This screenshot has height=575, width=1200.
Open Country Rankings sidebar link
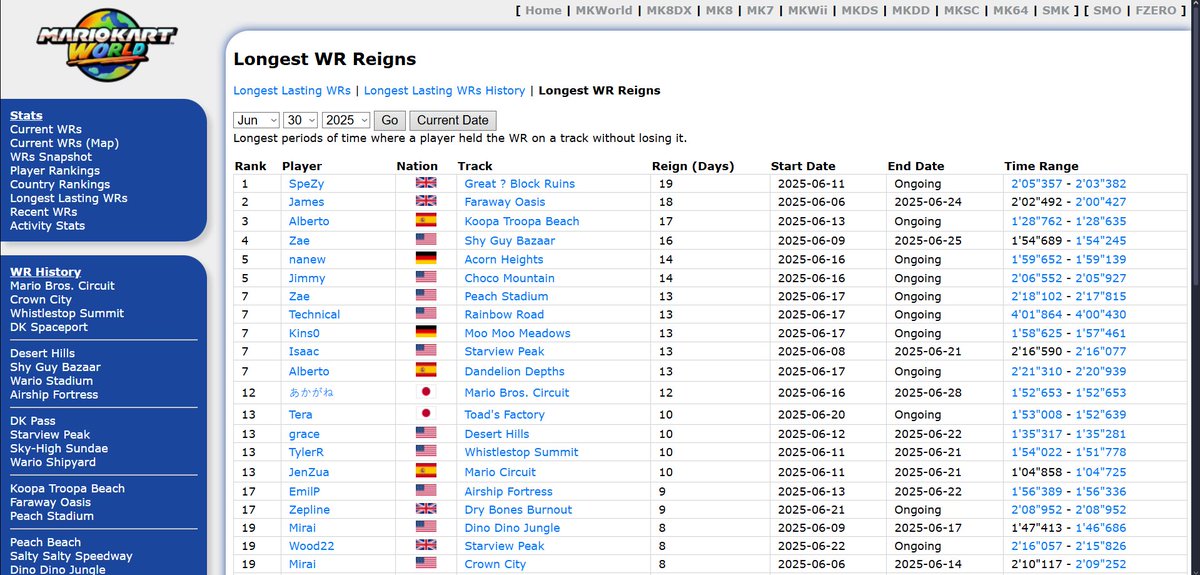(x=60, y=184)
